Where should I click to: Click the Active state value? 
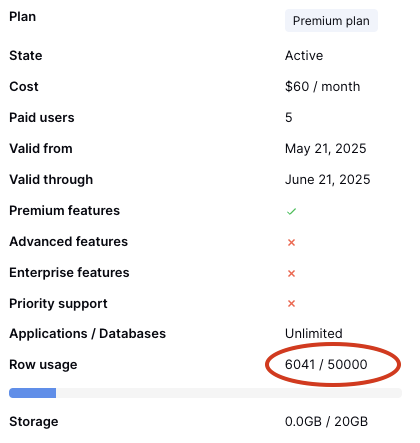(304, 55)
